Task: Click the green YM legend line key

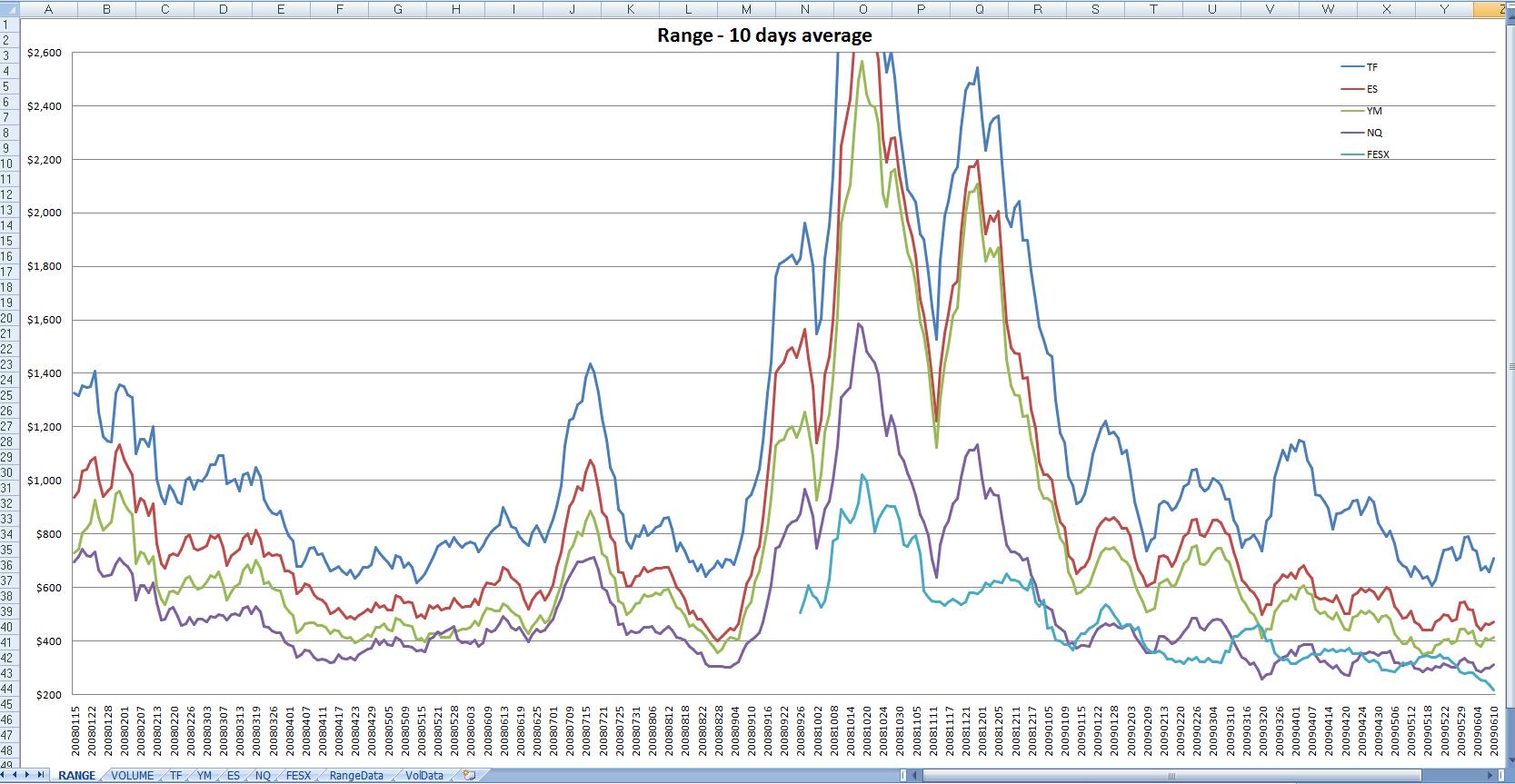Action: point(1351,111)
